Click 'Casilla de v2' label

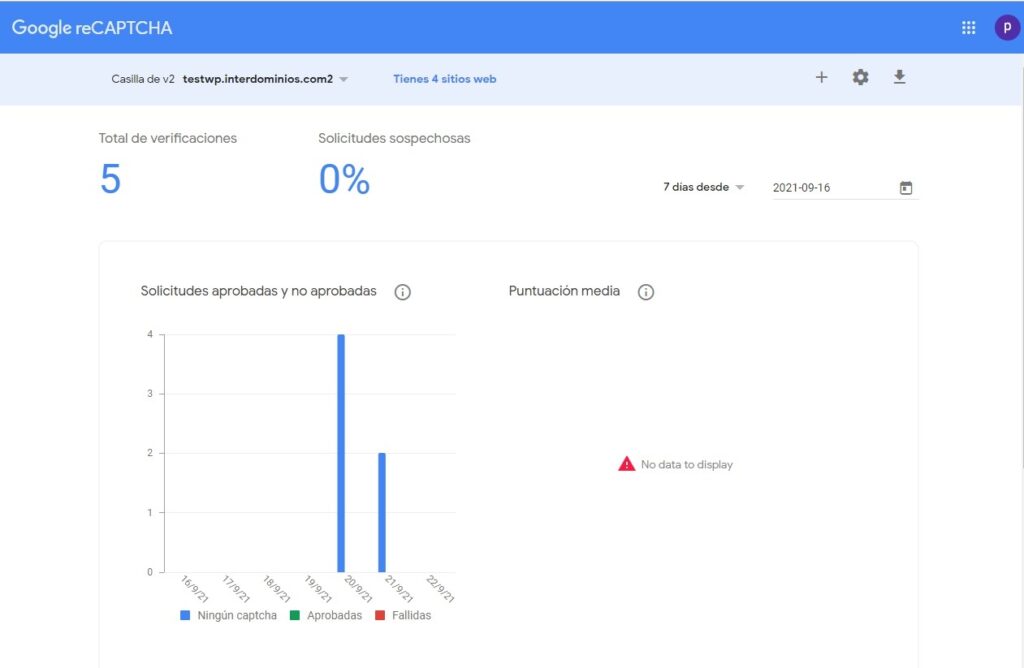143,79
